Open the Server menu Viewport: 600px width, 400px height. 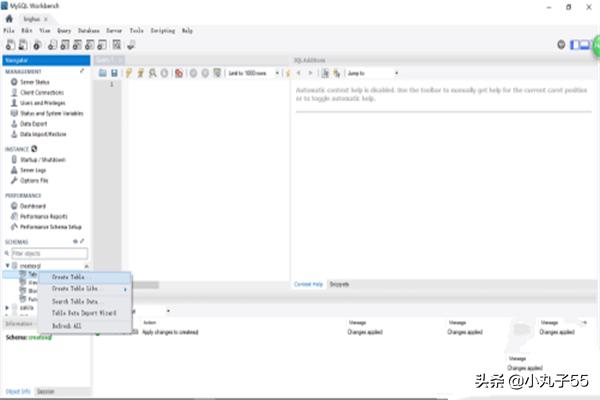pyautogui.click(x=114, y=30)
